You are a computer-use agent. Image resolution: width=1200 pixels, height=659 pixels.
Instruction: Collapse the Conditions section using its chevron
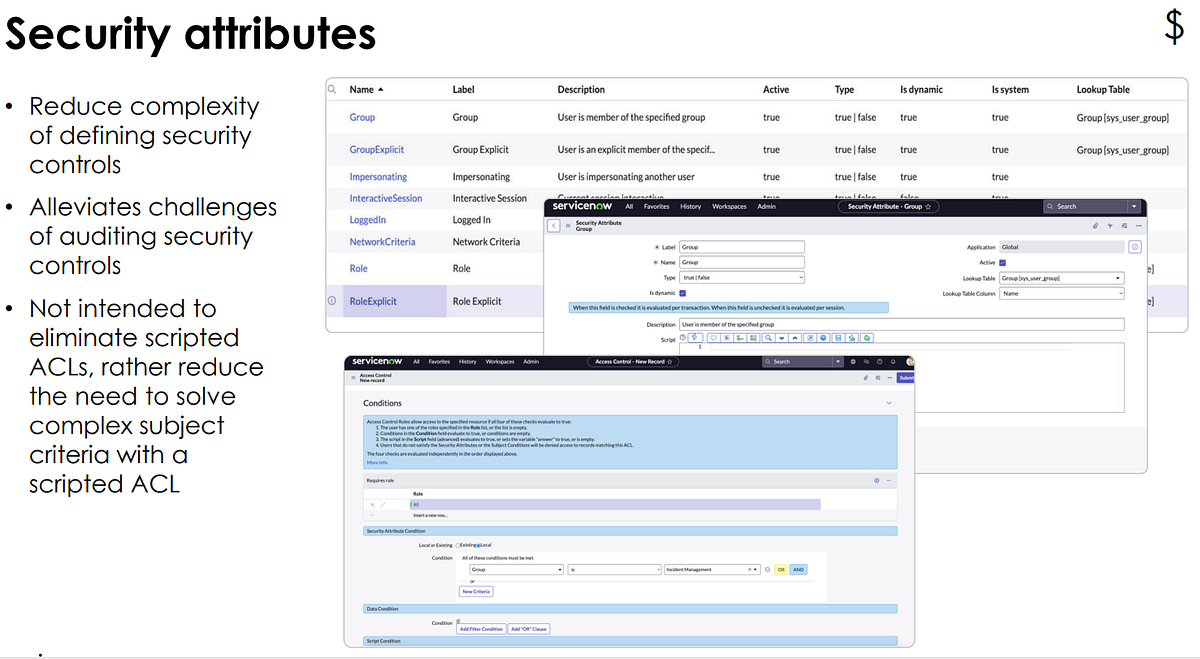click(x=889, y=402)
